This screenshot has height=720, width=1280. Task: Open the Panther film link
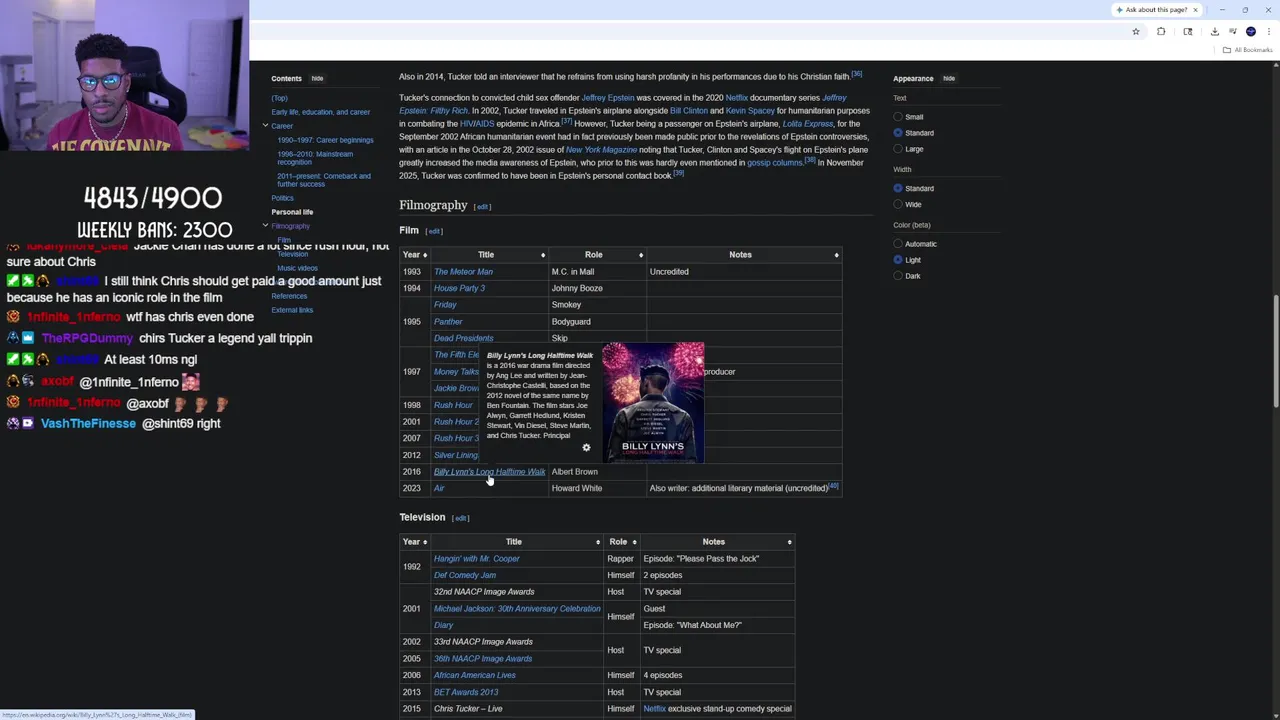448,322
